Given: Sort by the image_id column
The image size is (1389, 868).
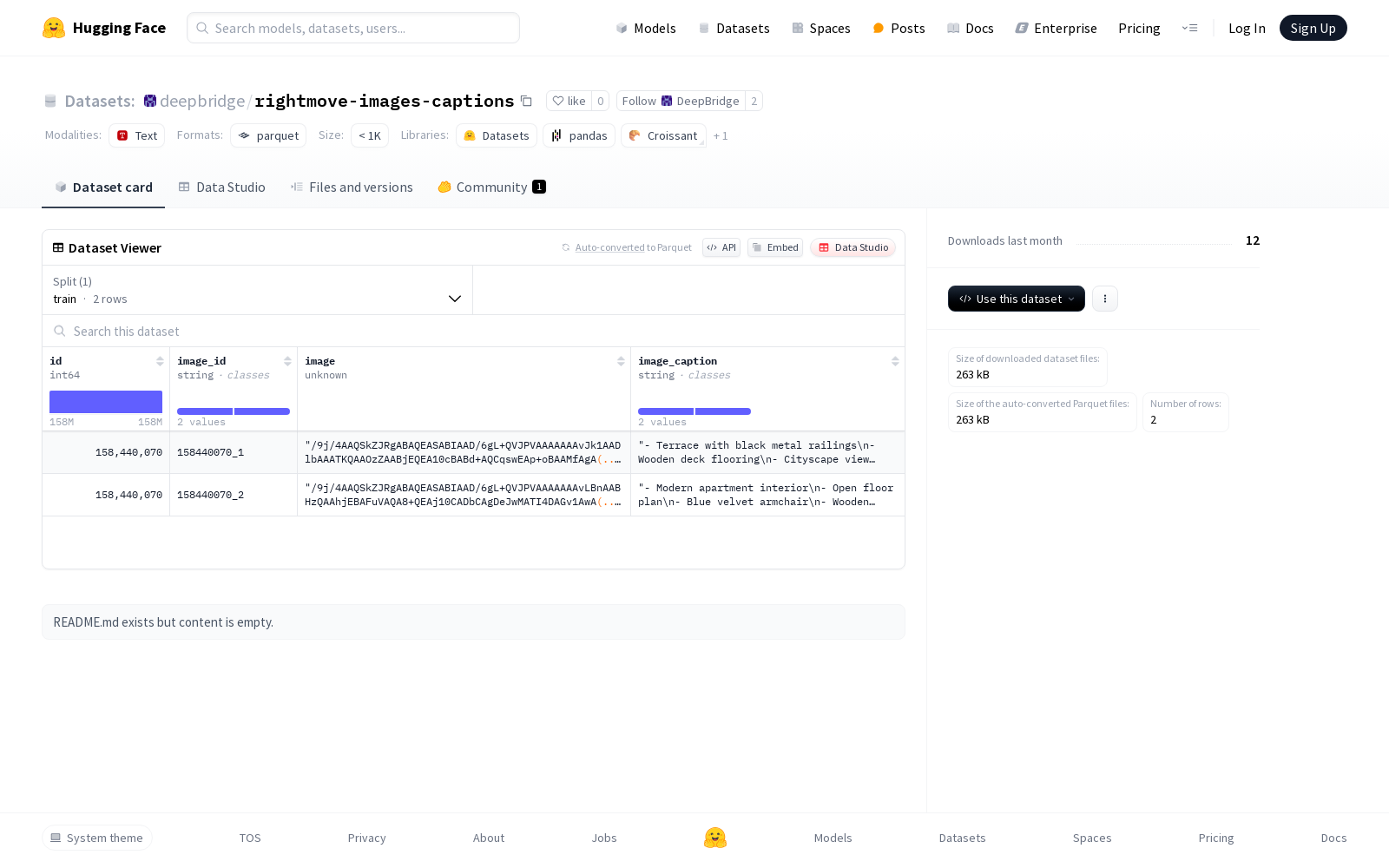Looking at the screenshot, I should [287, 361].
